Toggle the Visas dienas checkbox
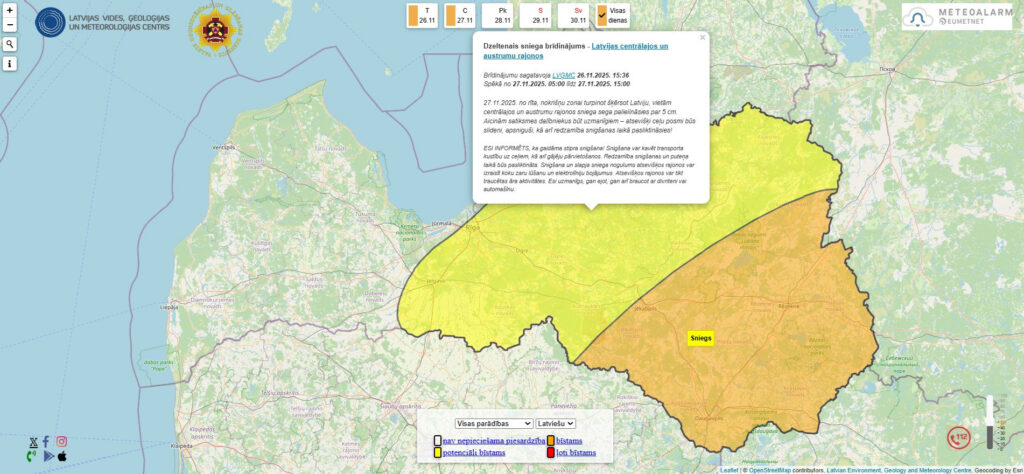Screen dimensions: 1024x474 [602, 14]
